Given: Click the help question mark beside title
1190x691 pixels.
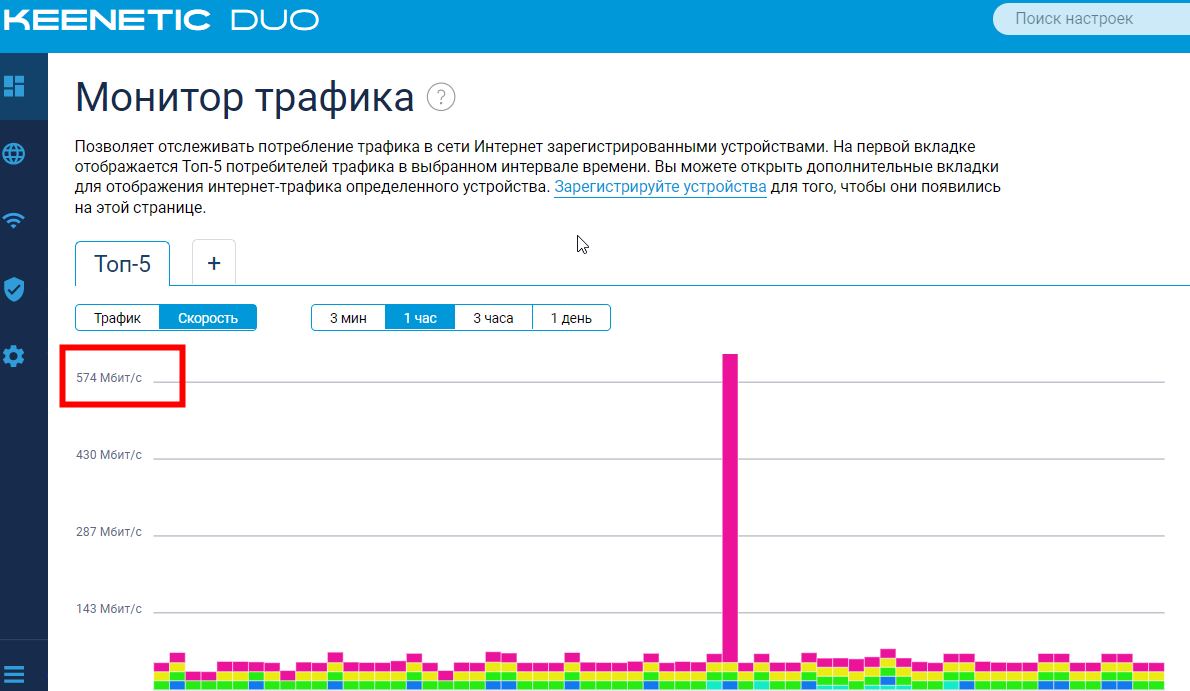Looking at the screenshot, I should pyautogui.click(x=441, y=97).
